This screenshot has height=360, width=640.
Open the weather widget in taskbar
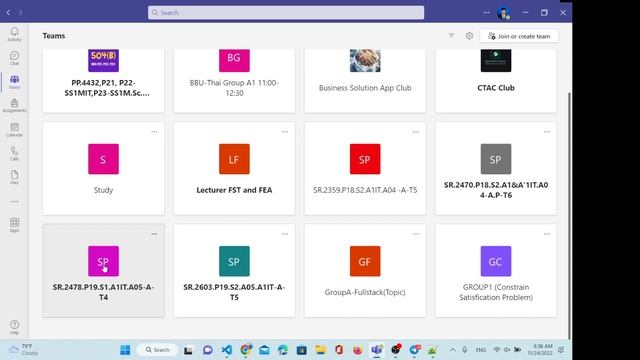[24, 350]
